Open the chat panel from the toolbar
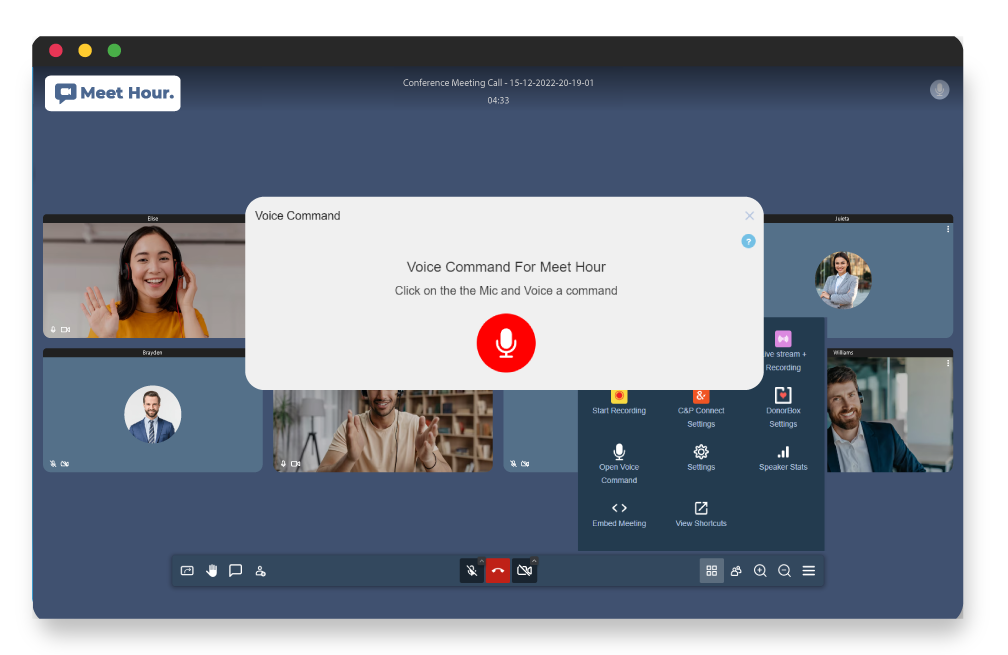This screenshot has height=655, width=1008. [x=236, y=571]
